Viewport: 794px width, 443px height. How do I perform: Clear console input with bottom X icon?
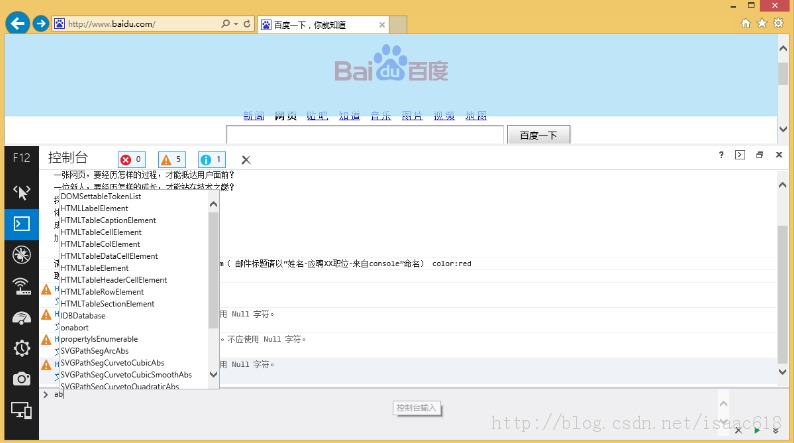(x=738, y=431)
